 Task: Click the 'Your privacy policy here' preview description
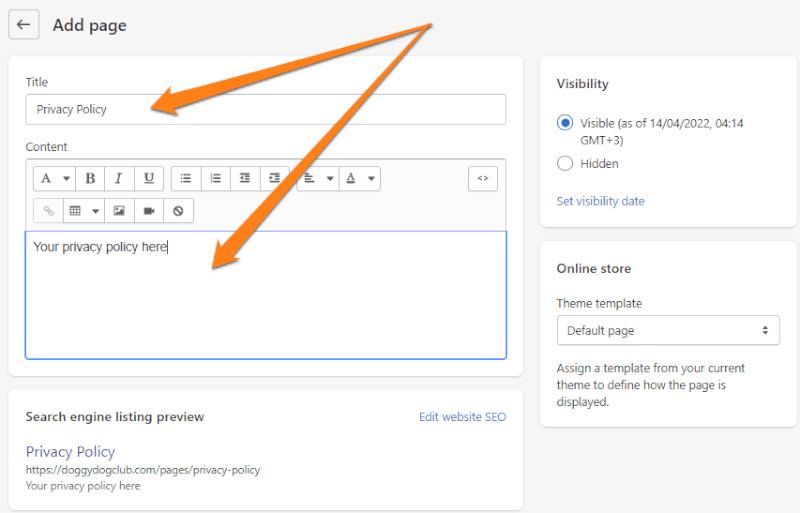[83, 486]
